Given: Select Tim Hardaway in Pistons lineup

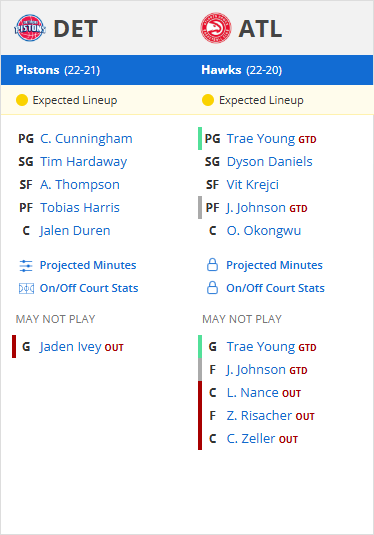Looking at the screenshot, I should coord(84,162).
